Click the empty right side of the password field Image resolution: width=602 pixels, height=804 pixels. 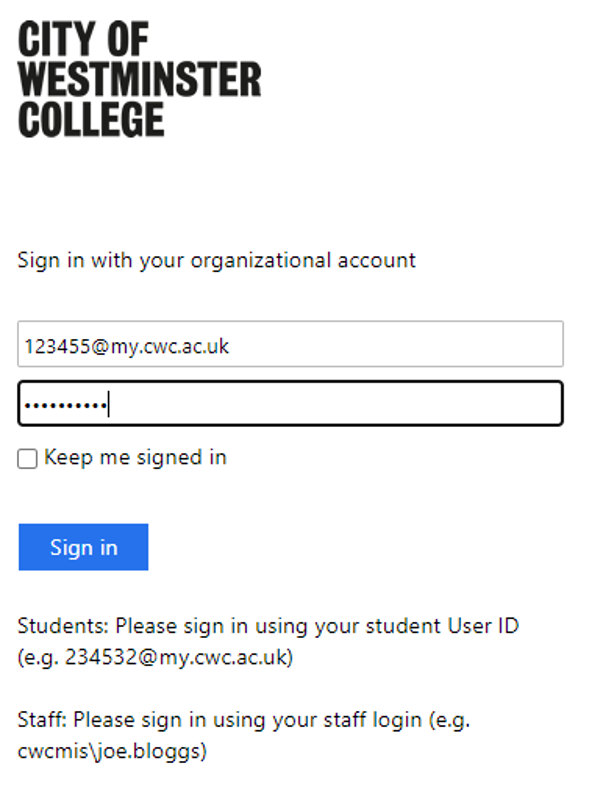336,404
